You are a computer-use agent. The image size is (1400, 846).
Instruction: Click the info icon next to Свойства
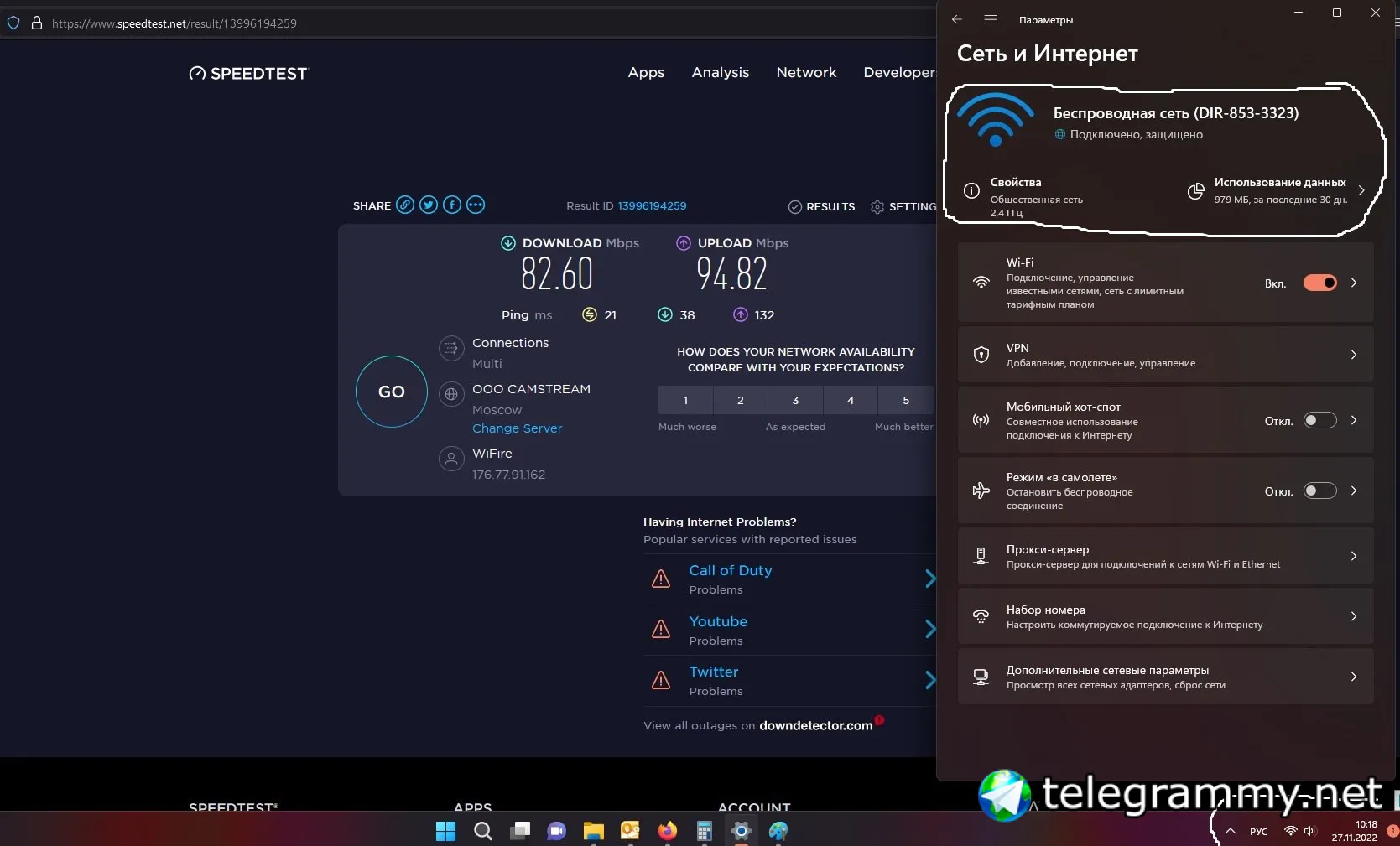pos(971,190)
